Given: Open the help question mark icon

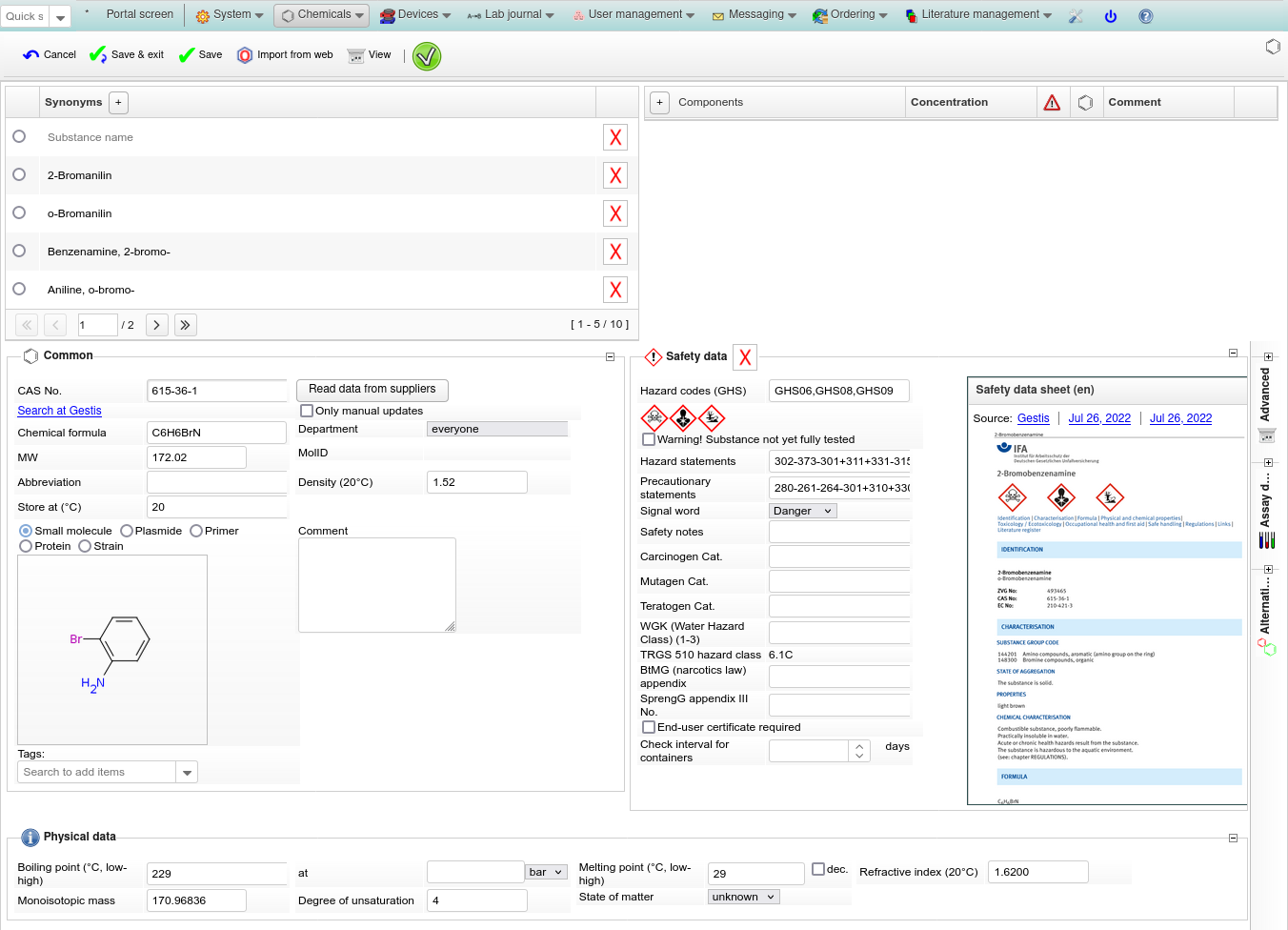Looking at the screenshot, I should click(x=1146, y=16).
